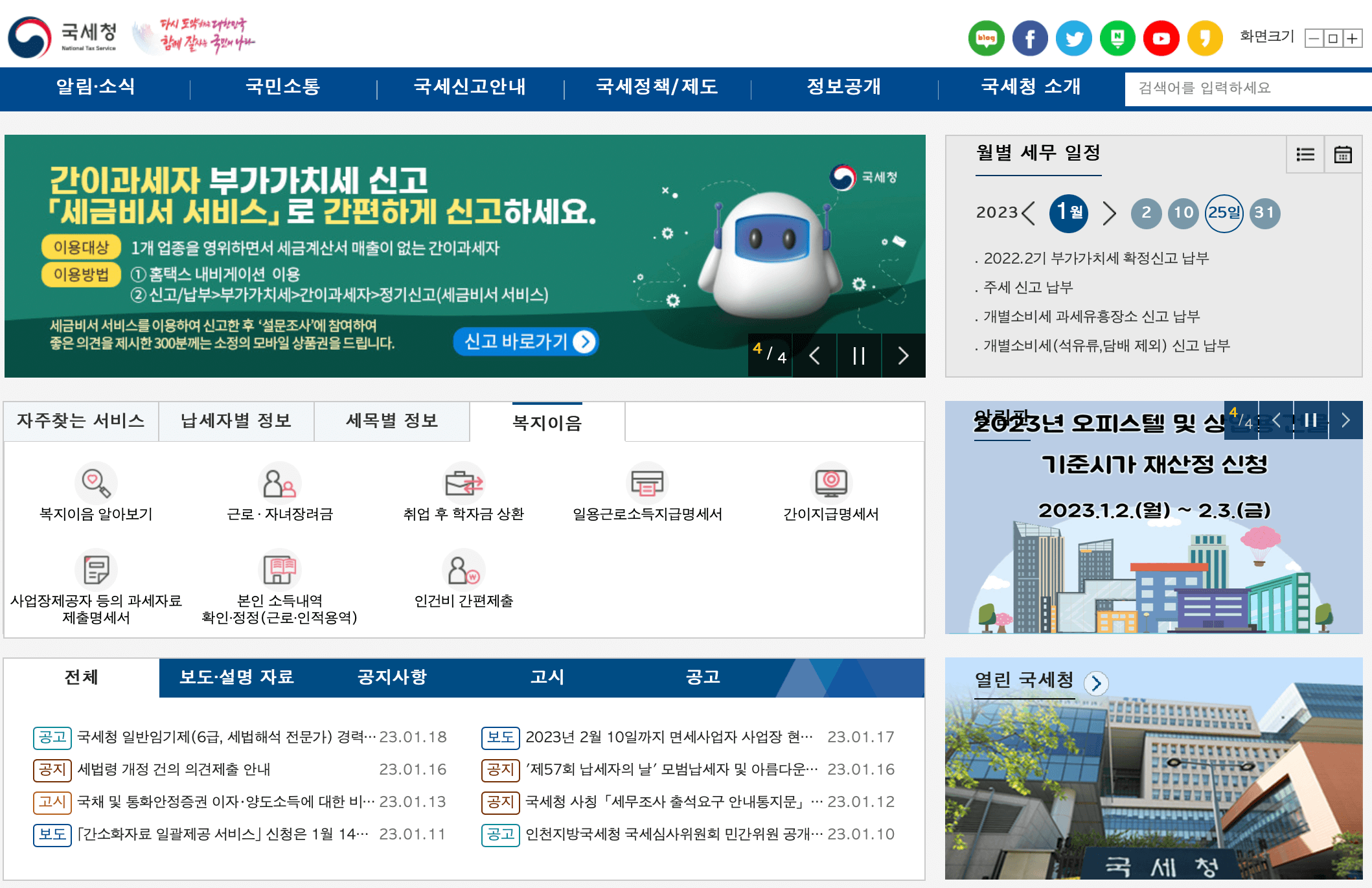Click the search input field
1372x888 pixels.
pos(1244,89)
